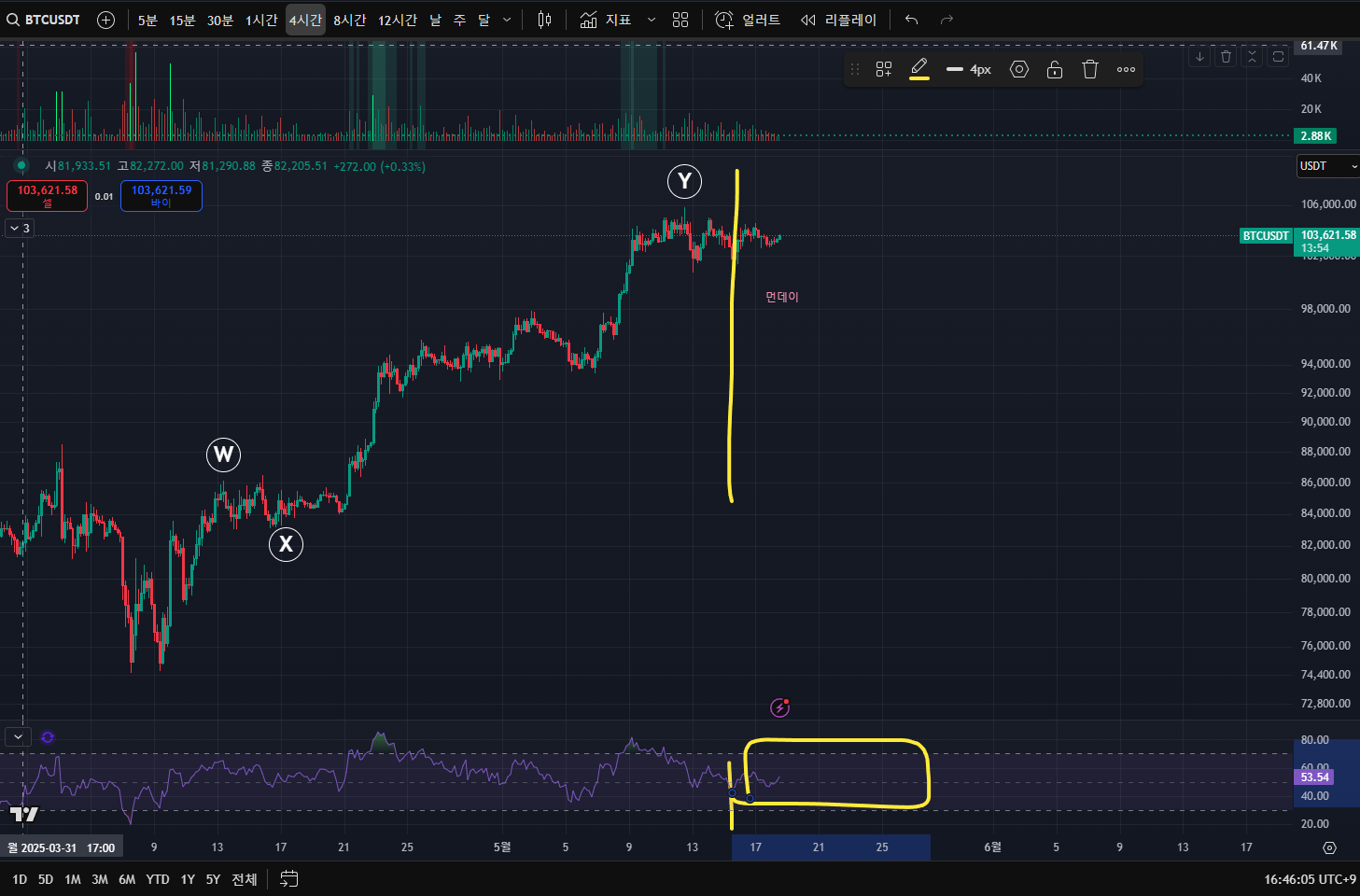Open drawing settings hexagon icon
1360x896 pixels.
pos(1019,69)
